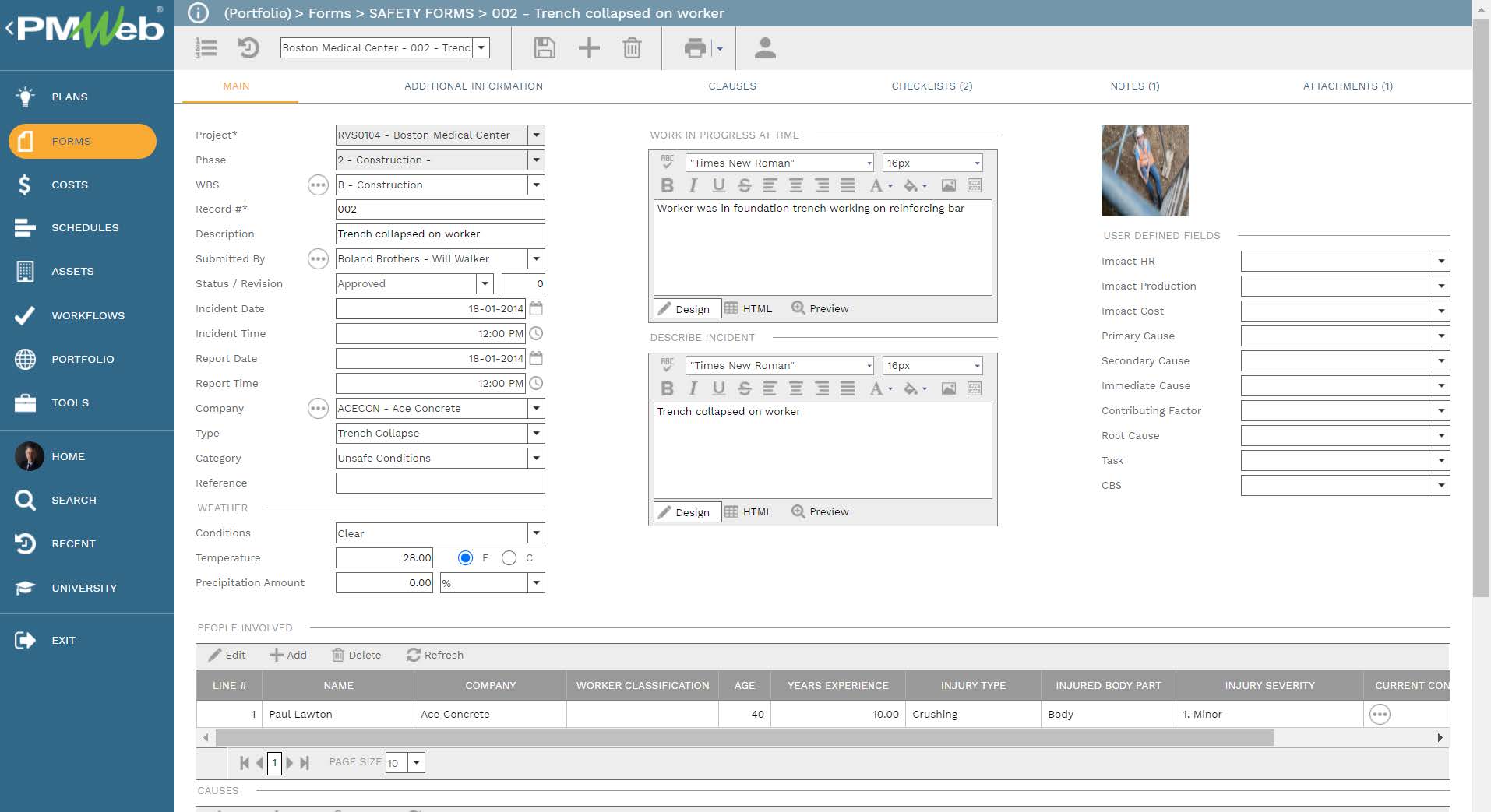
Task: Click Edit in People Involved grid
Action: tap(227, 655)
